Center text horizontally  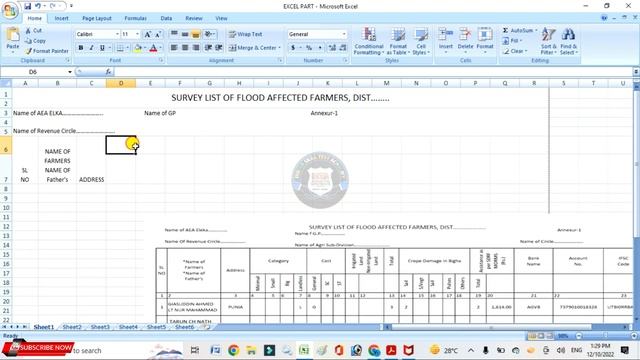click(x=185, y=48)
